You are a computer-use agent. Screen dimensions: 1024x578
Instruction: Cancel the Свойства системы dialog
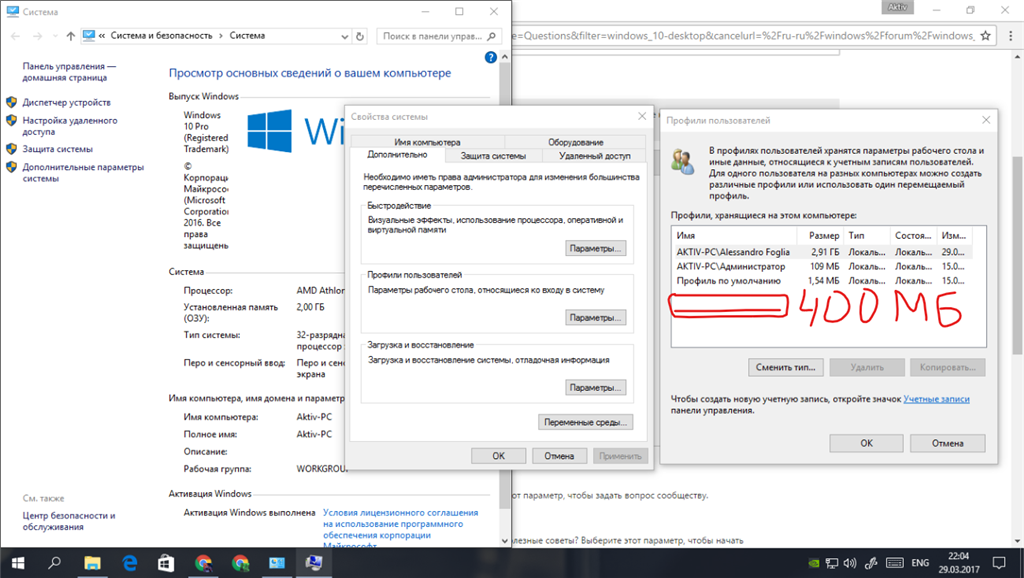point(559,456)
